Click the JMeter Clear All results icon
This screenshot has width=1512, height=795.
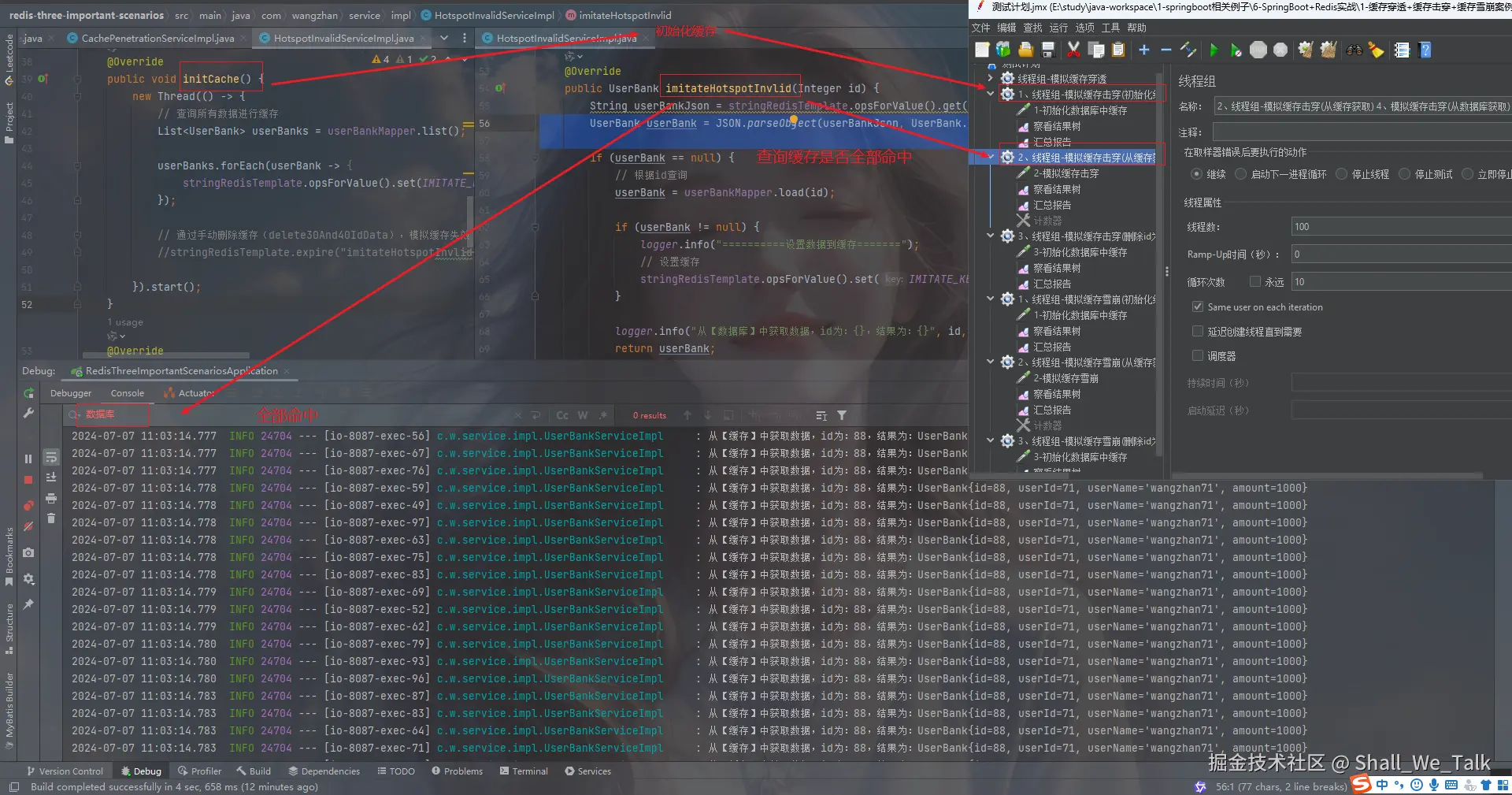pyautogui.click(x=1329, y=50)
